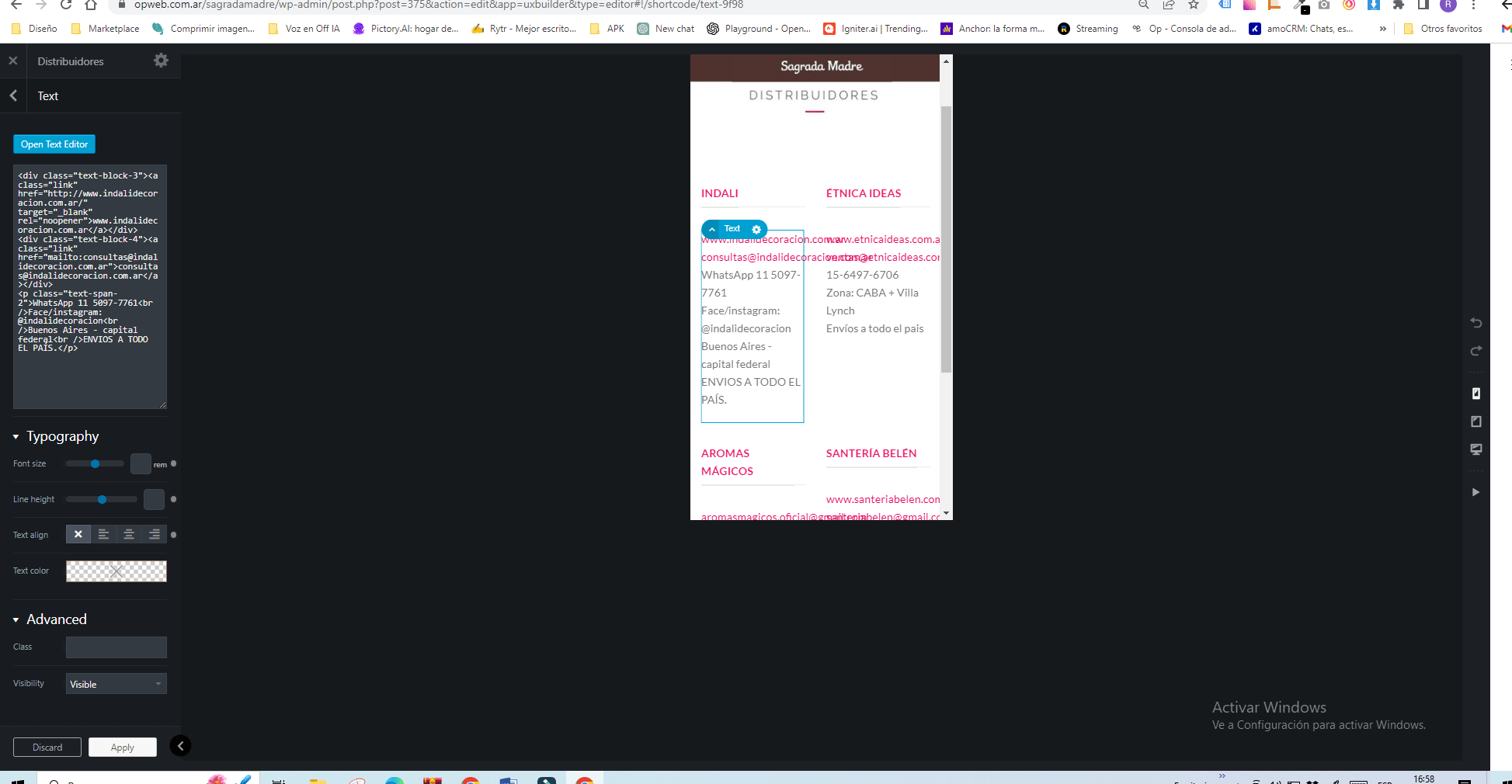Click the Discard button

pyautogui.click(x=47, y=747)
